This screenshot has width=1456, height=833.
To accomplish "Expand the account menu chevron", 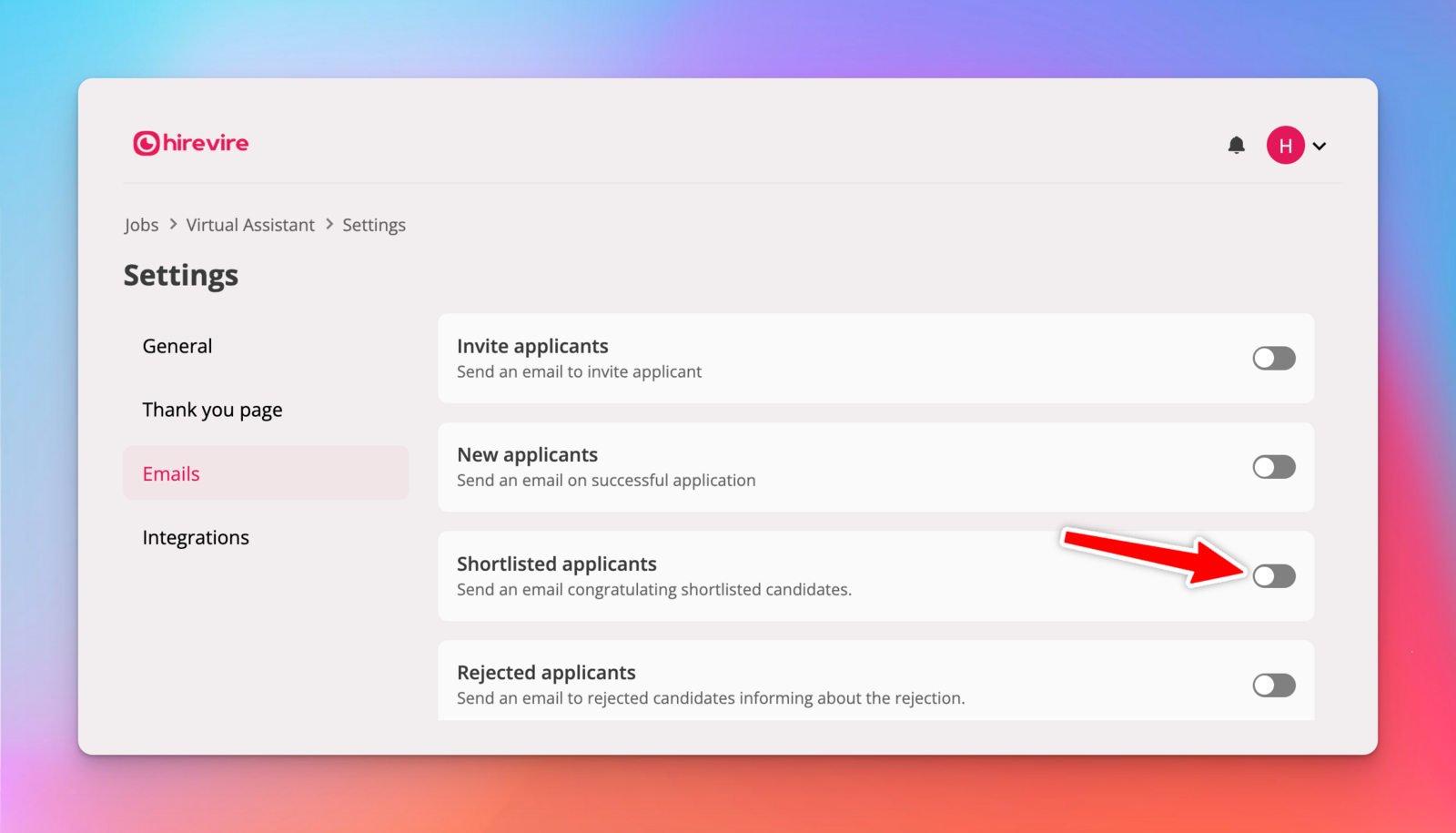I will (1319, 146).
